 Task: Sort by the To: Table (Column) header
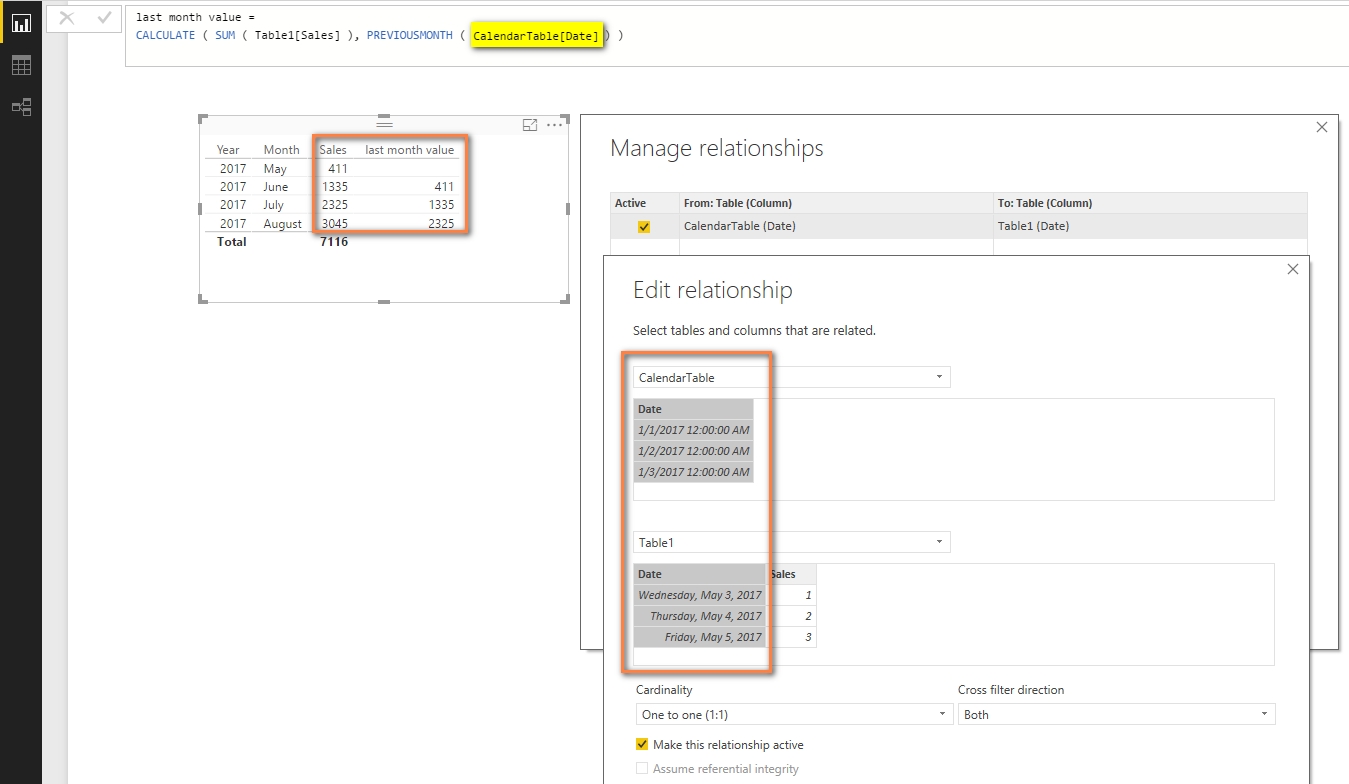pos(1150,203)
